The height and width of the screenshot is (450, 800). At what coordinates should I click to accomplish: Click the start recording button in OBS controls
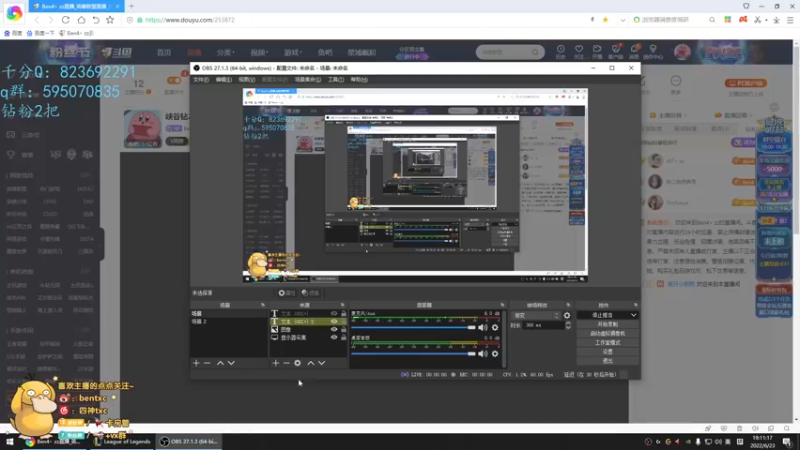[x=607, y=324]
